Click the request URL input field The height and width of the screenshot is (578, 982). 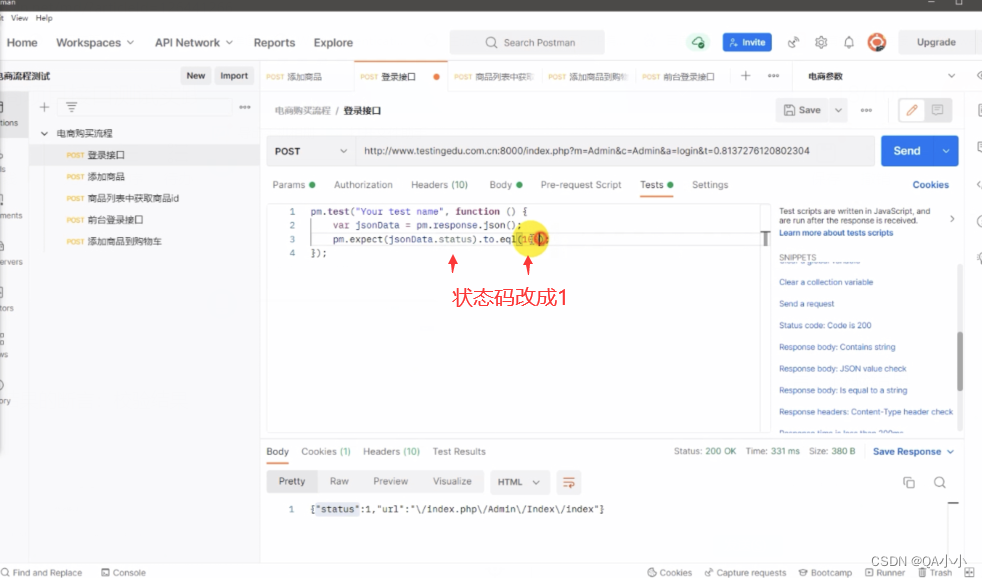tap(615, 151)
